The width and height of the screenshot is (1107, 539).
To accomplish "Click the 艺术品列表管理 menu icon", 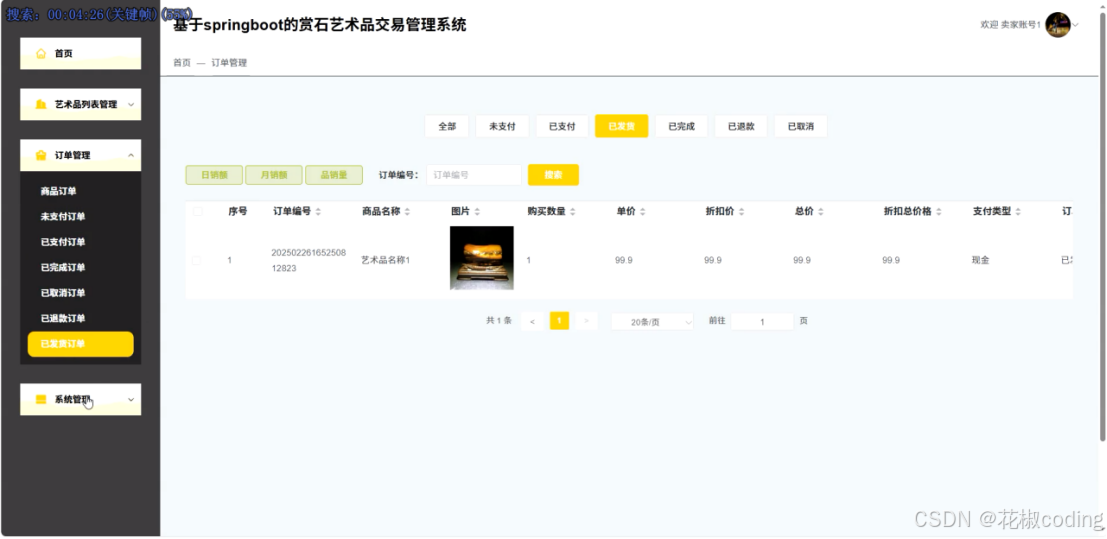I will coord(41,105).
